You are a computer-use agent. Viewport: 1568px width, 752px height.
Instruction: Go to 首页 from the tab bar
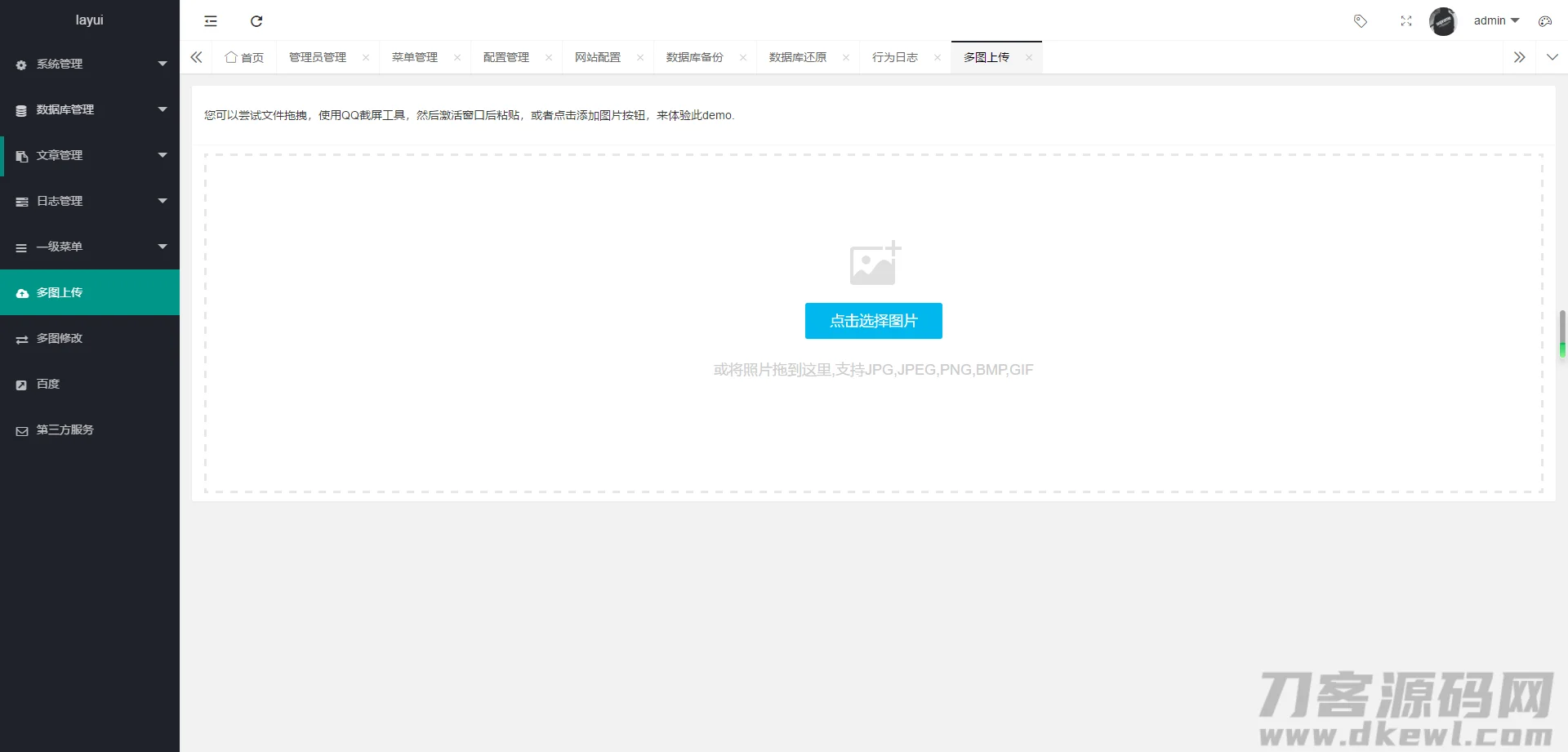click(244, 57)
